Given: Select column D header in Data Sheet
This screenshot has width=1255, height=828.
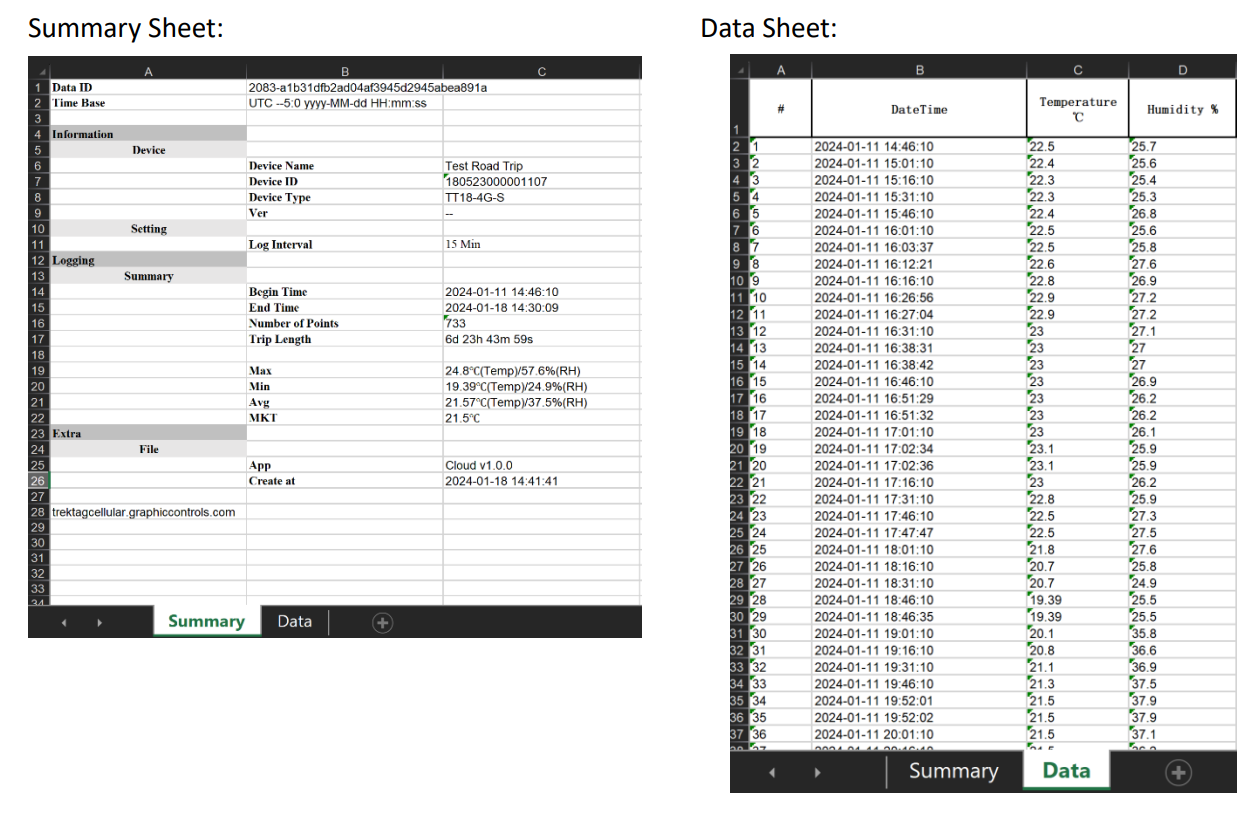Looking at the screenshot, I should tap(1182, 70).
